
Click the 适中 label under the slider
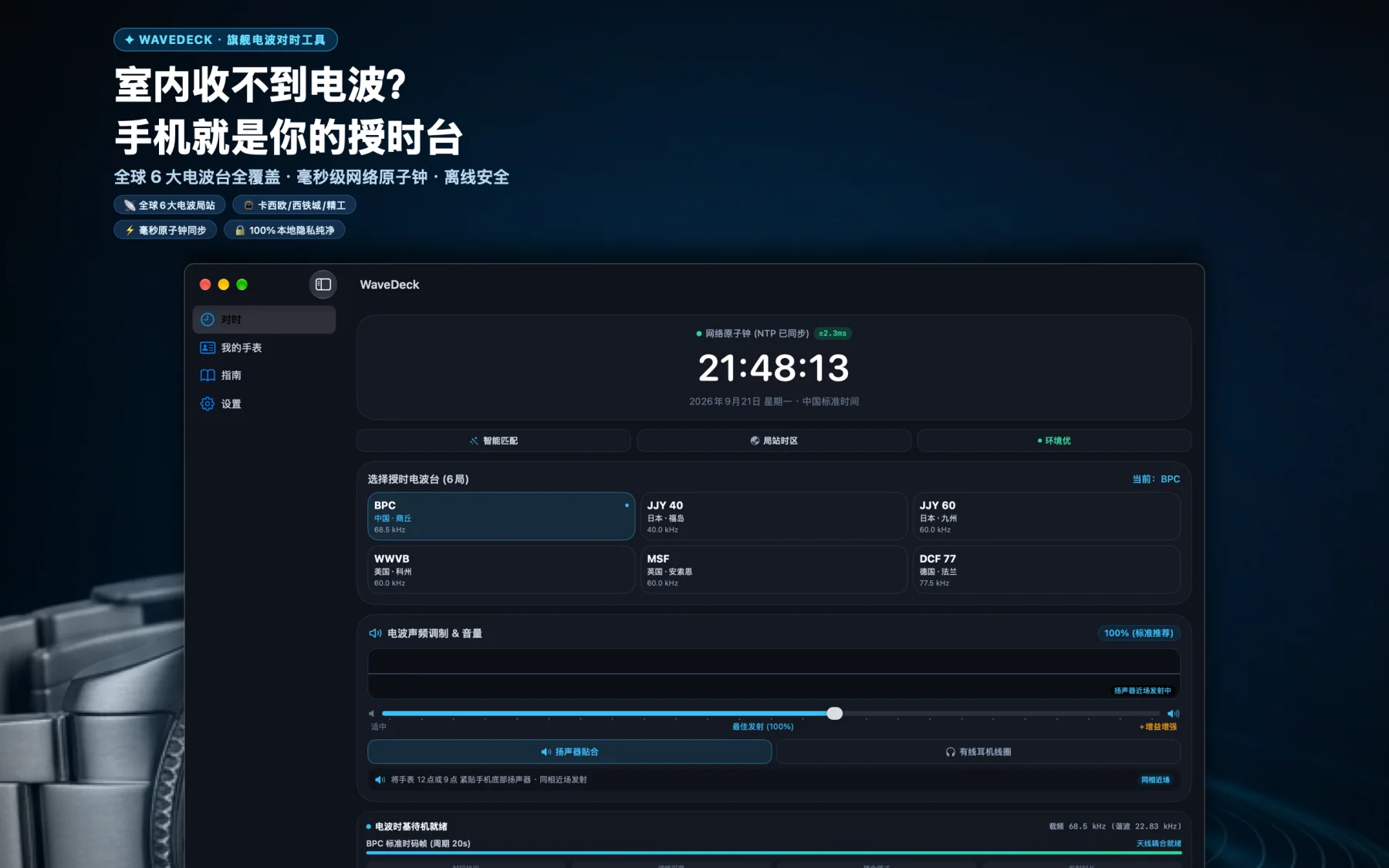pos(378,727)
